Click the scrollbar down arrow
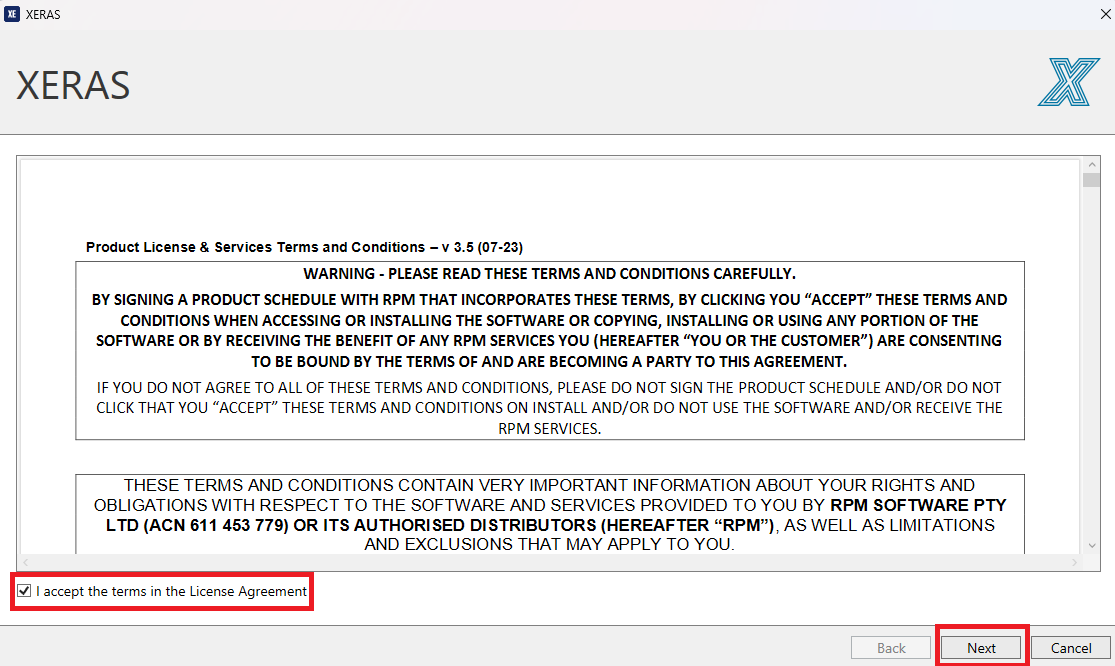 [x=1091, y=545]
